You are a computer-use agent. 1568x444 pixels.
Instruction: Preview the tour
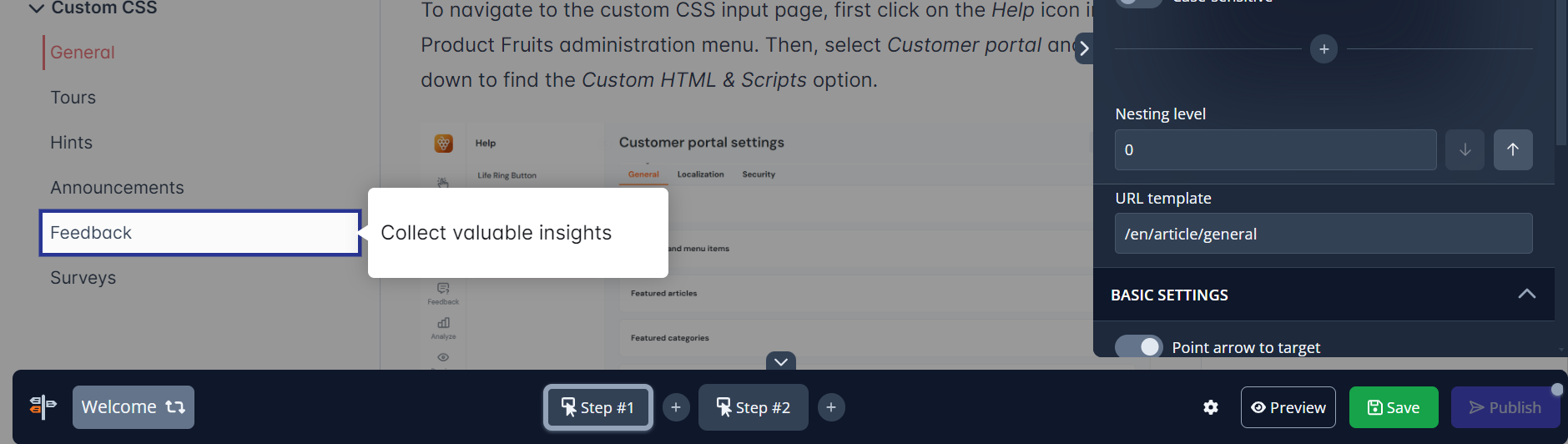pyautogui.click(x=1288, y=407)
